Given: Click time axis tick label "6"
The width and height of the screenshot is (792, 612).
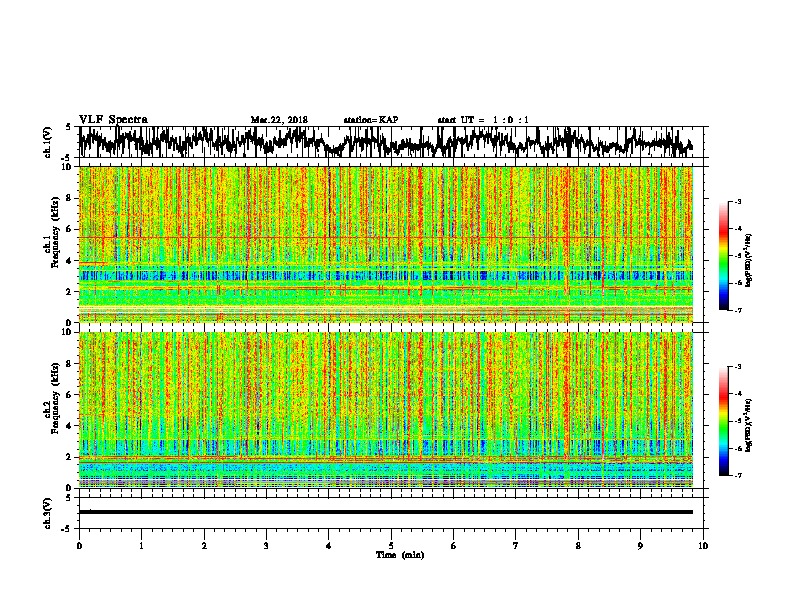Looking at the screenshot, I should 454,546.
